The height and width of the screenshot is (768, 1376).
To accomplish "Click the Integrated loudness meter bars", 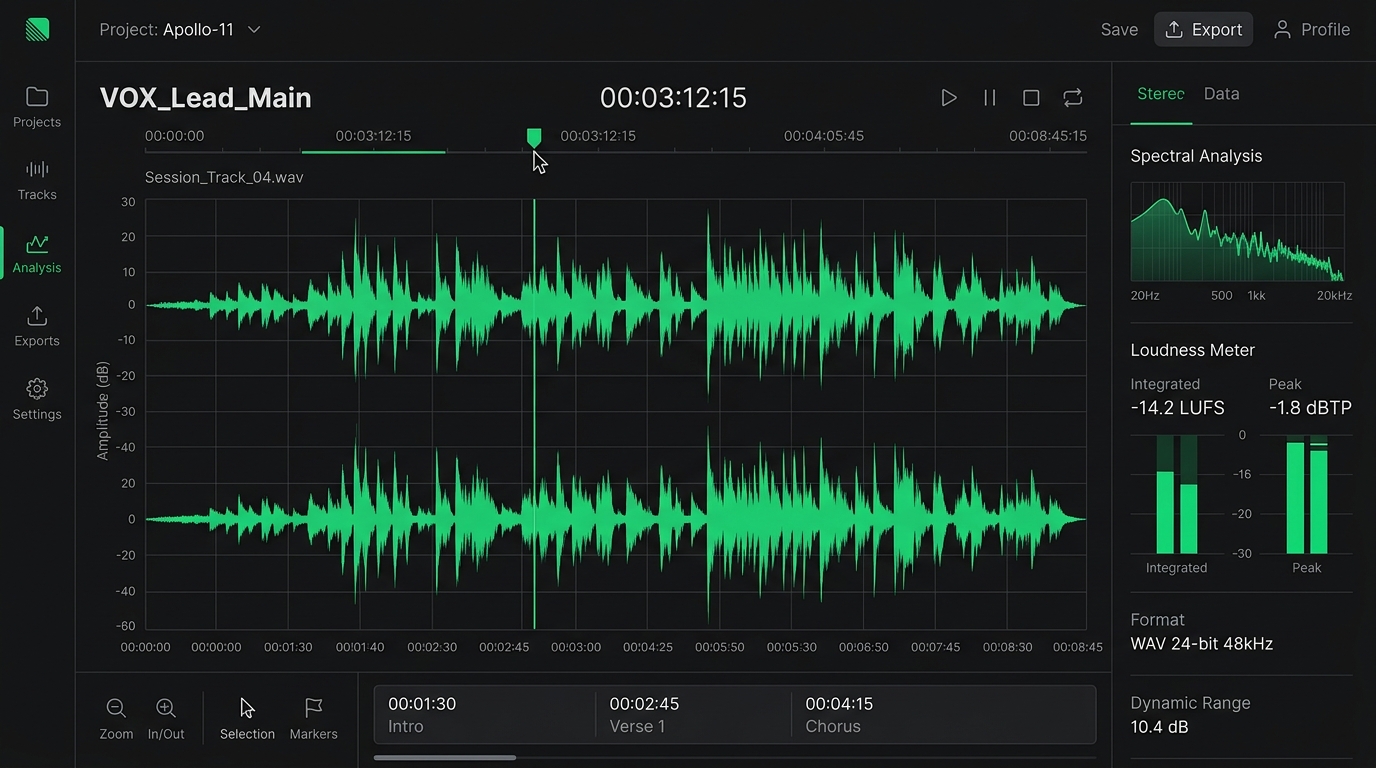I will (1177, 494).
